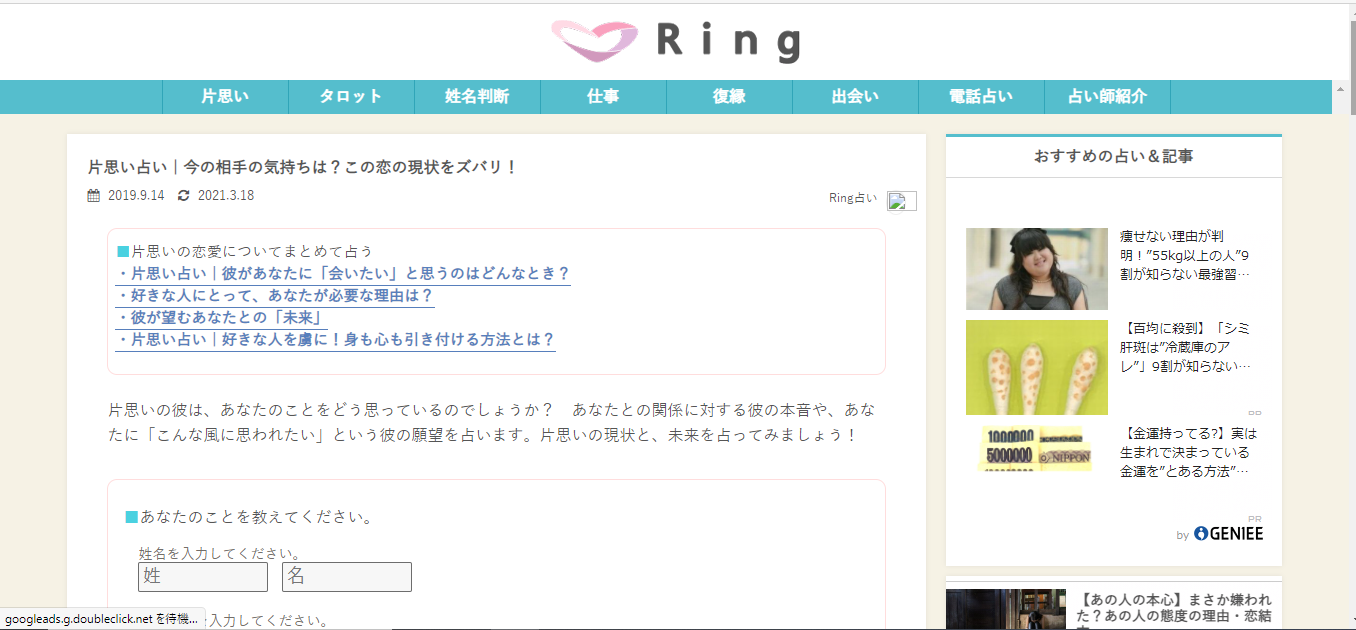Open the 占い師紹介 navigation item

(x=1107, y=97)
